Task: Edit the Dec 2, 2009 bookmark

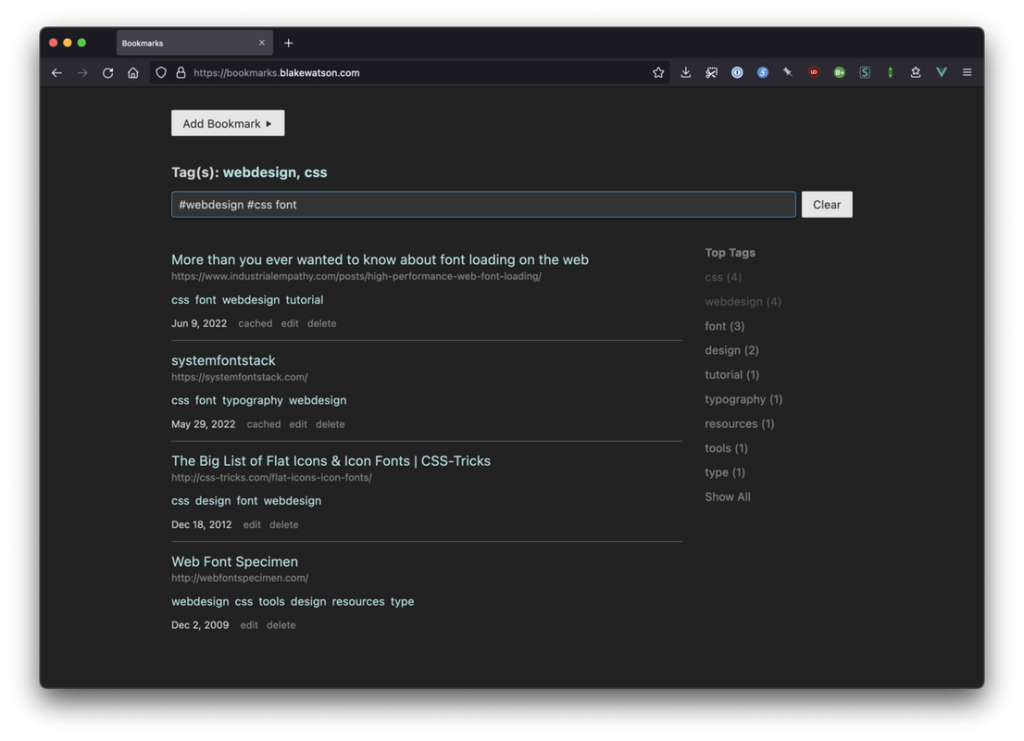Action: point(249,625)
